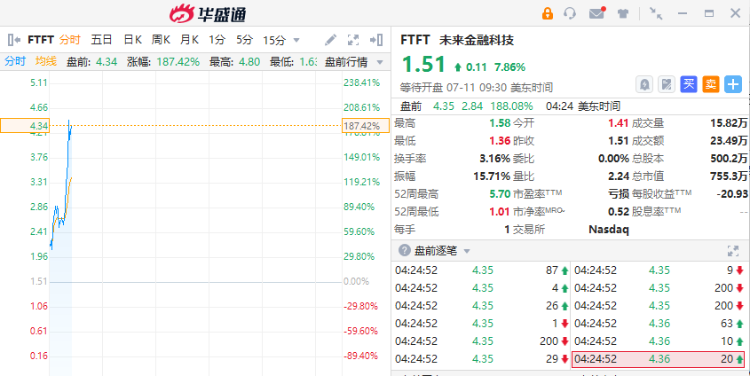Toggle the 分时 line legend under toolbar
Screen dimensions: 750x376
15,61
